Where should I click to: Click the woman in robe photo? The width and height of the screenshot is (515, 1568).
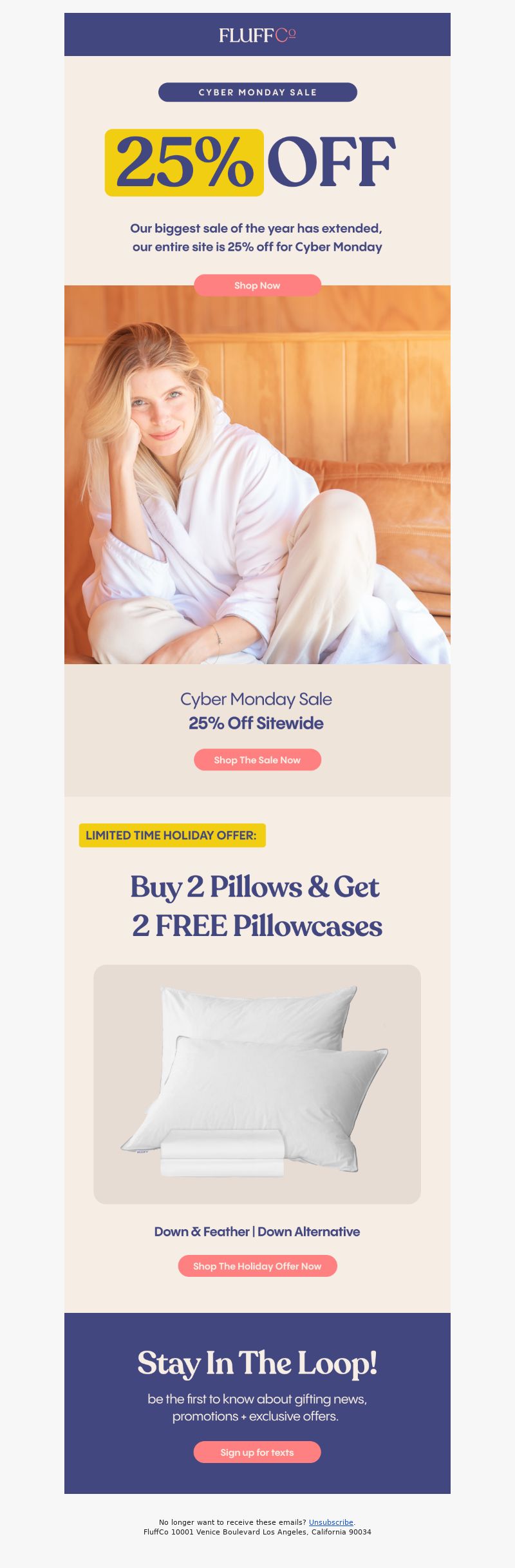point(257,475)
